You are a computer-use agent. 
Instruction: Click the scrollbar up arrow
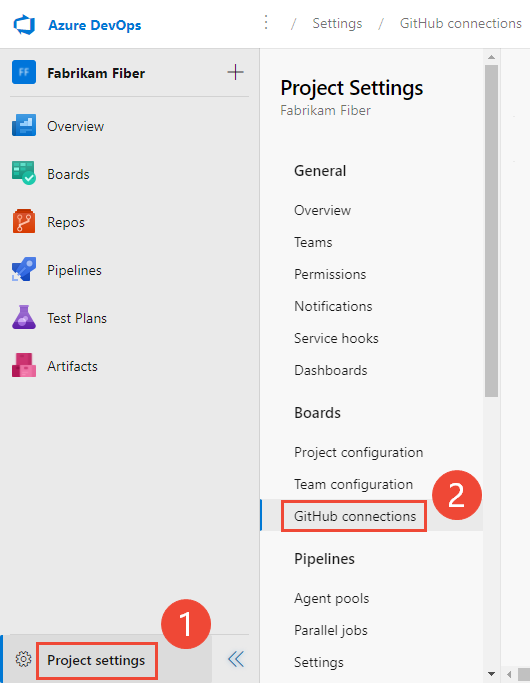coord(491,57)
